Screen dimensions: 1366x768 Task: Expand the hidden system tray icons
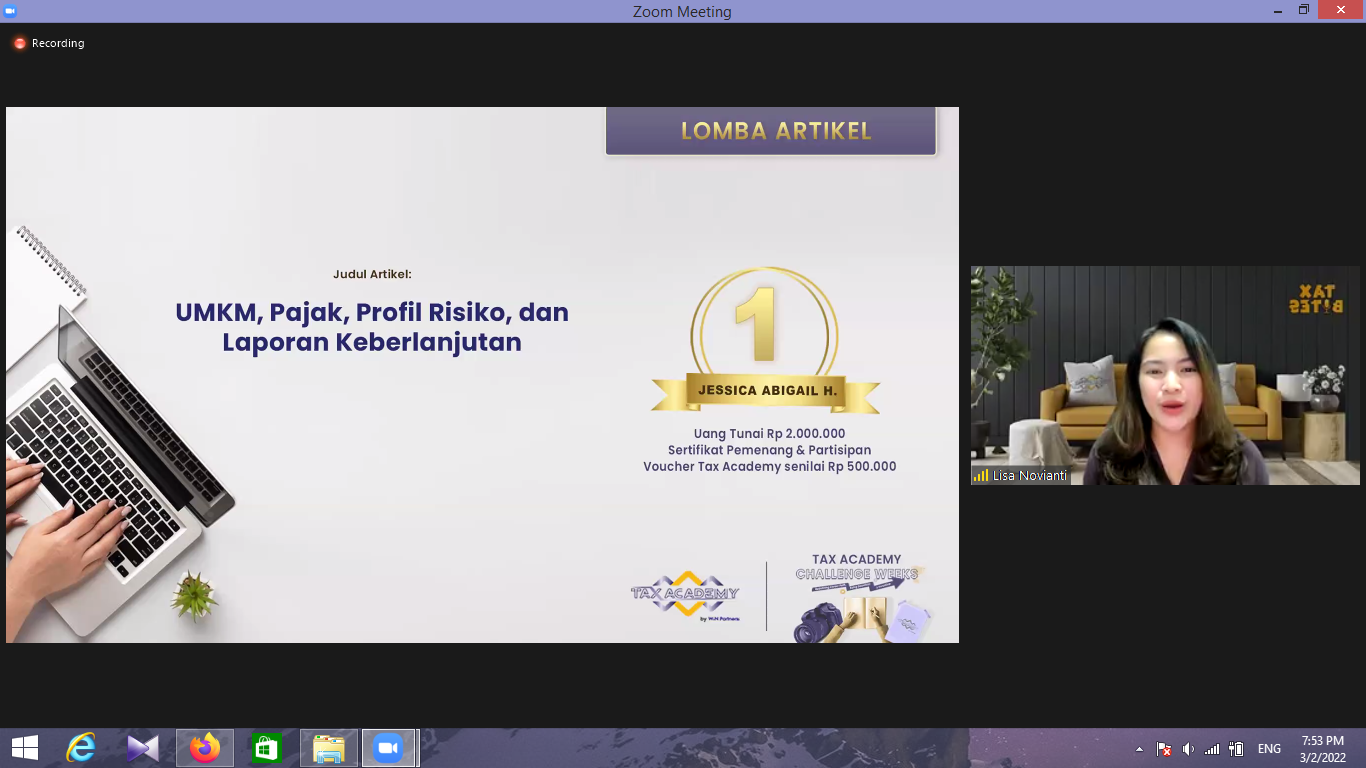pyautogui.click(x=1141, y=748)
